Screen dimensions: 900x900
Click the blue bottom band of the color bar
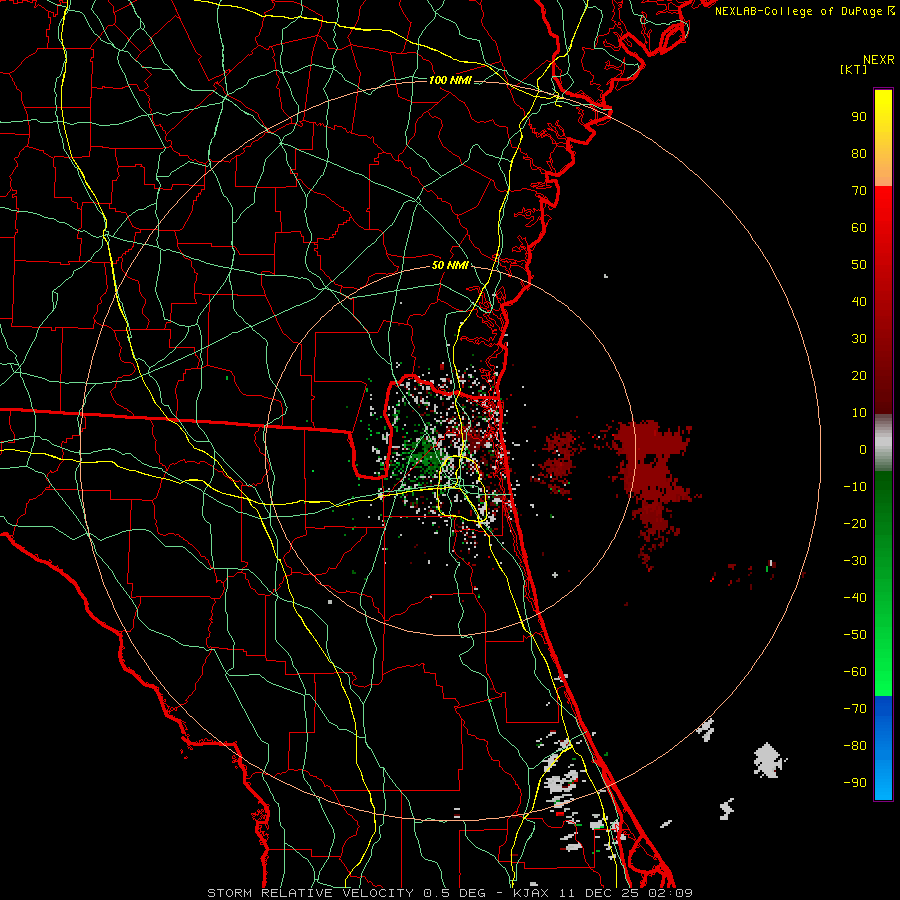(x=883, y=748)
